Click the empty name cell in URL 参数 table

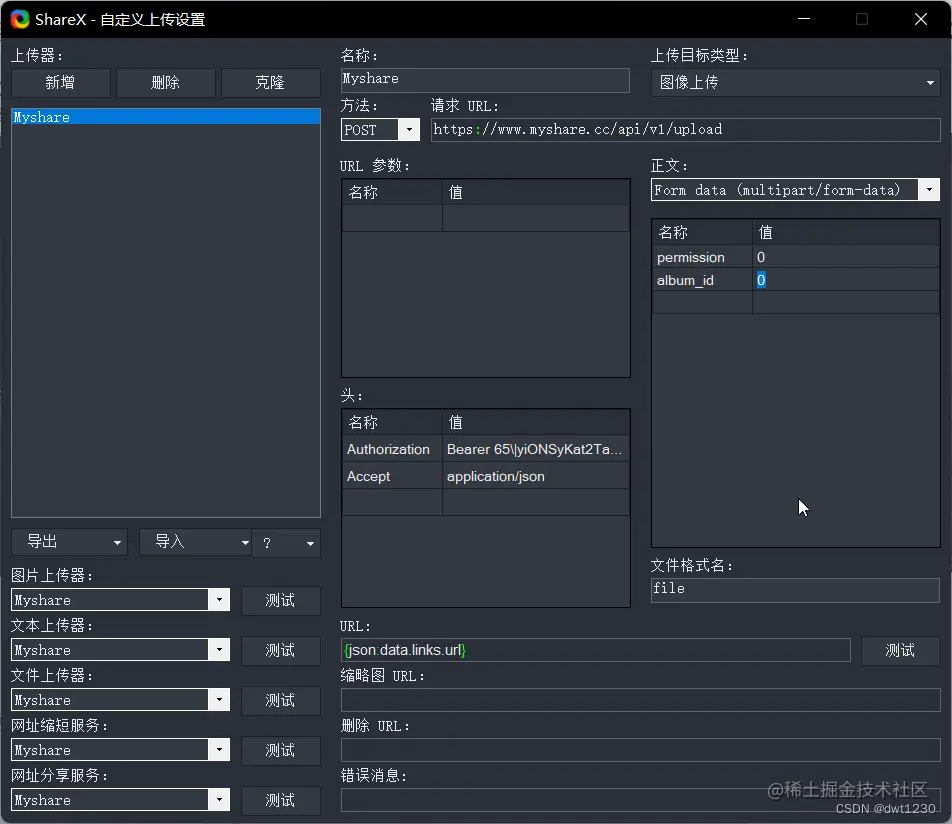click(x=392, y=218)
